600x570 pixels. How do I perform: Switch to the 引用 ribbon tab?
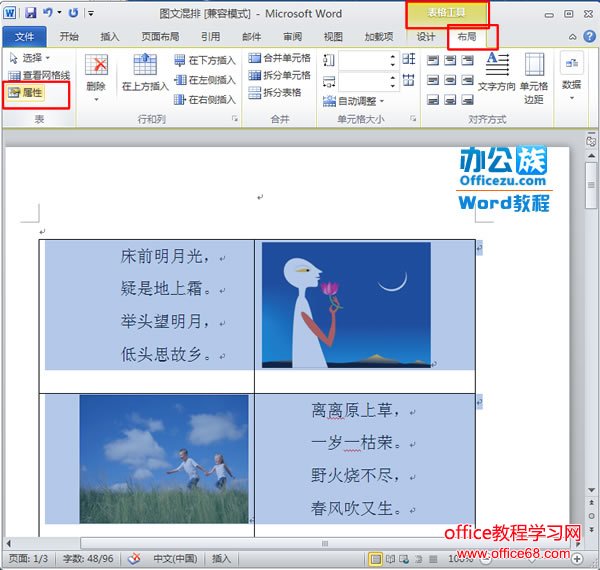tap(211, 37)
